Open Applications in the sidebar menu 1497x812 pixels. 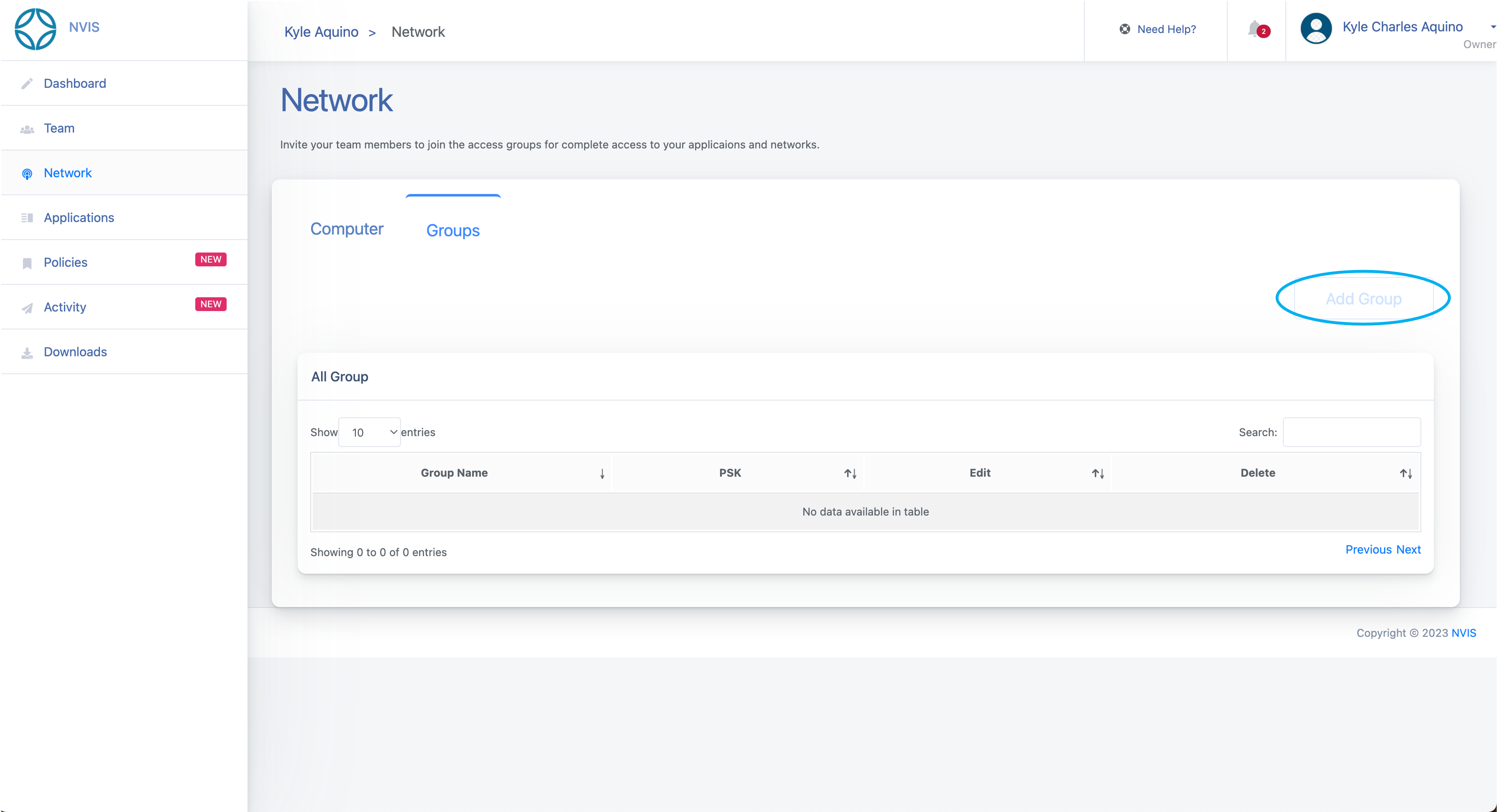(79, 218)
